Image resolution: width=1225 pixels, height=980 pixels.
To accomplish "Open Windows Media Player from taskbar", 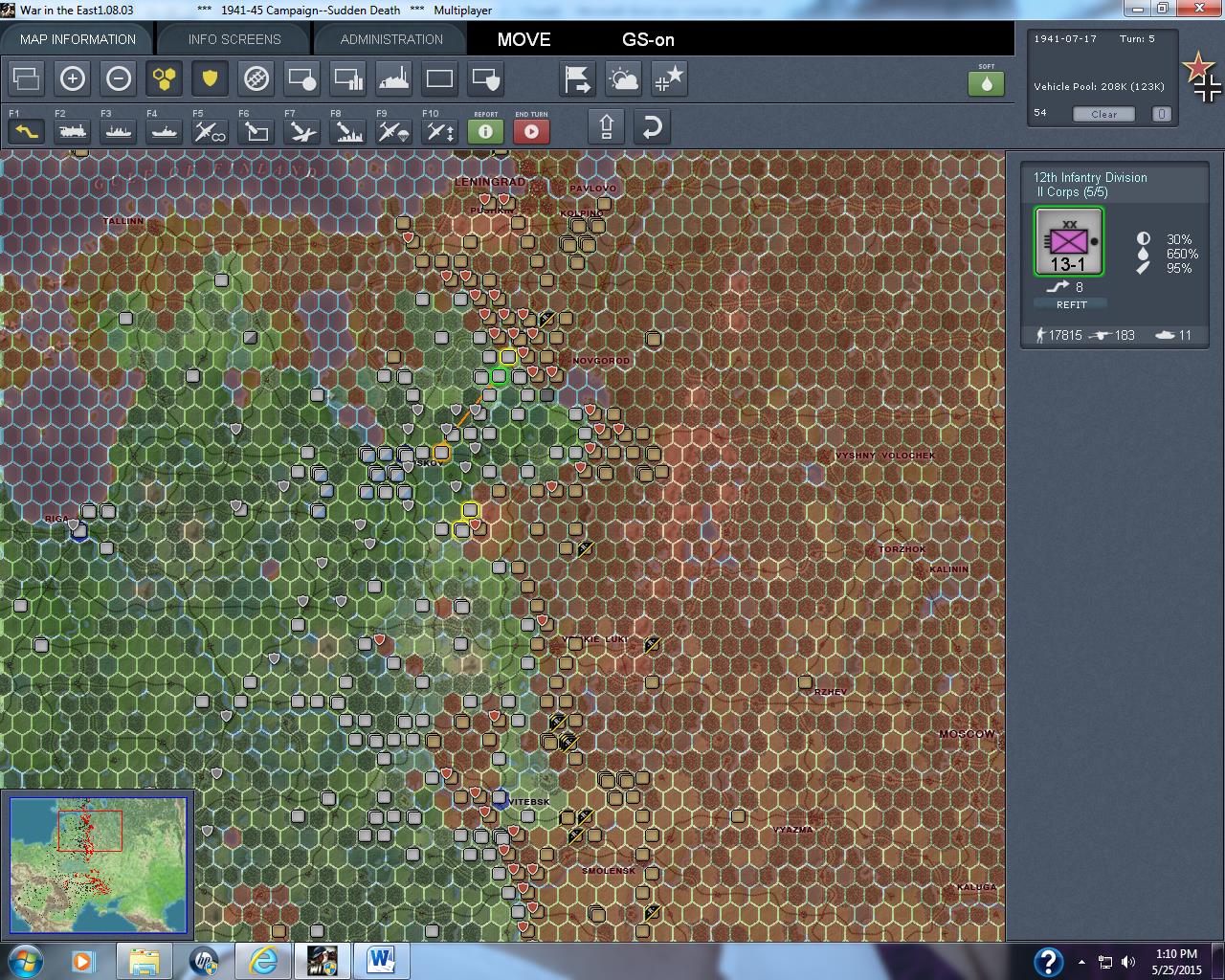I will [x=83, y=960].
